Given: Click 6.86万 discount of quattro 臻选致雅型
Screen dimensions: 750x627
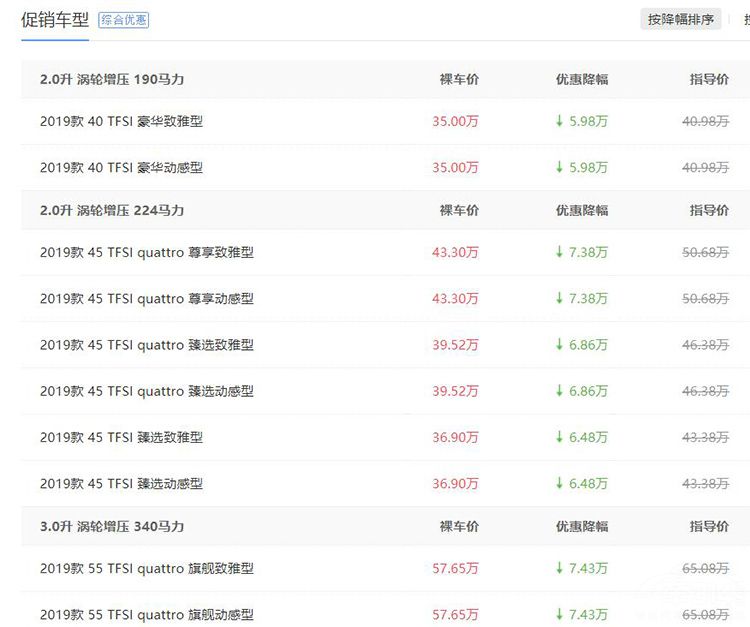Looking at the screenshot, I should 582,345.
